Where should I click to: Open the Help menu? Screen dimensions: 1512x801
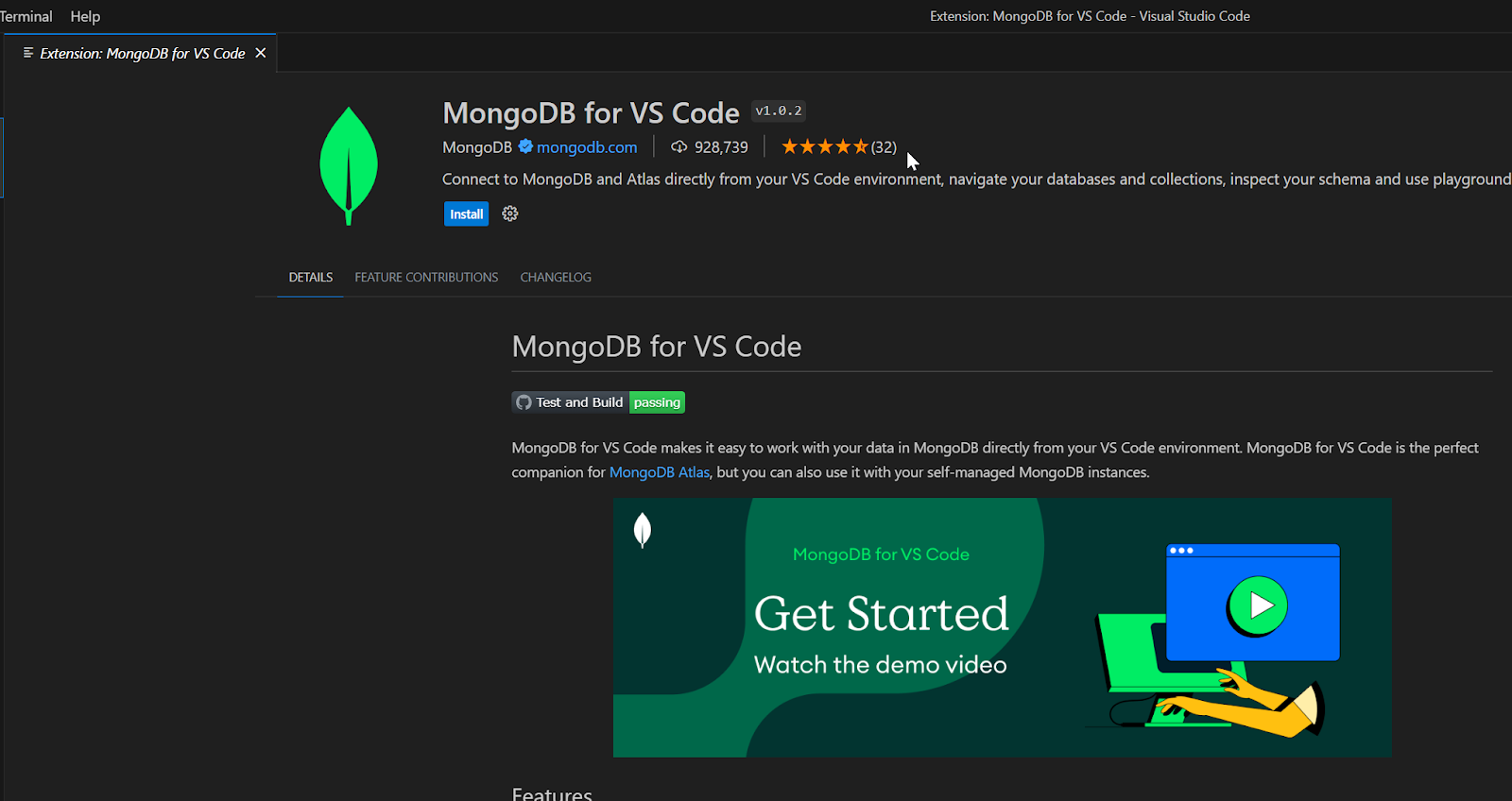(85, 16)
